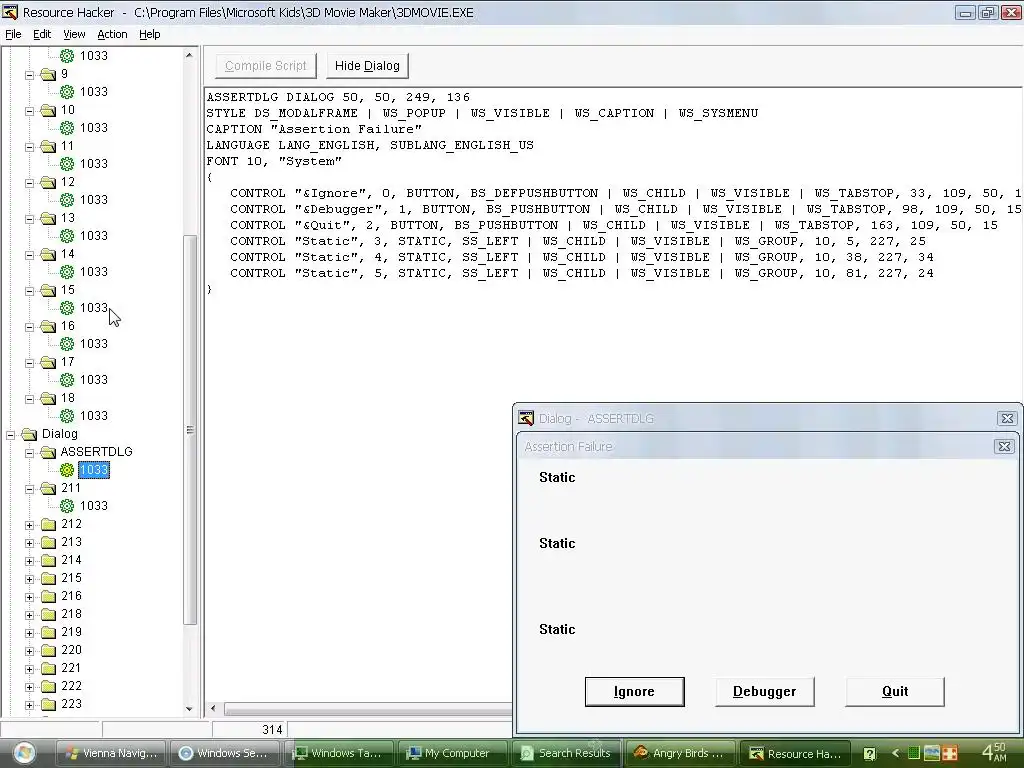
Task: Click the folder icon for 223
Action: [48, 704]
